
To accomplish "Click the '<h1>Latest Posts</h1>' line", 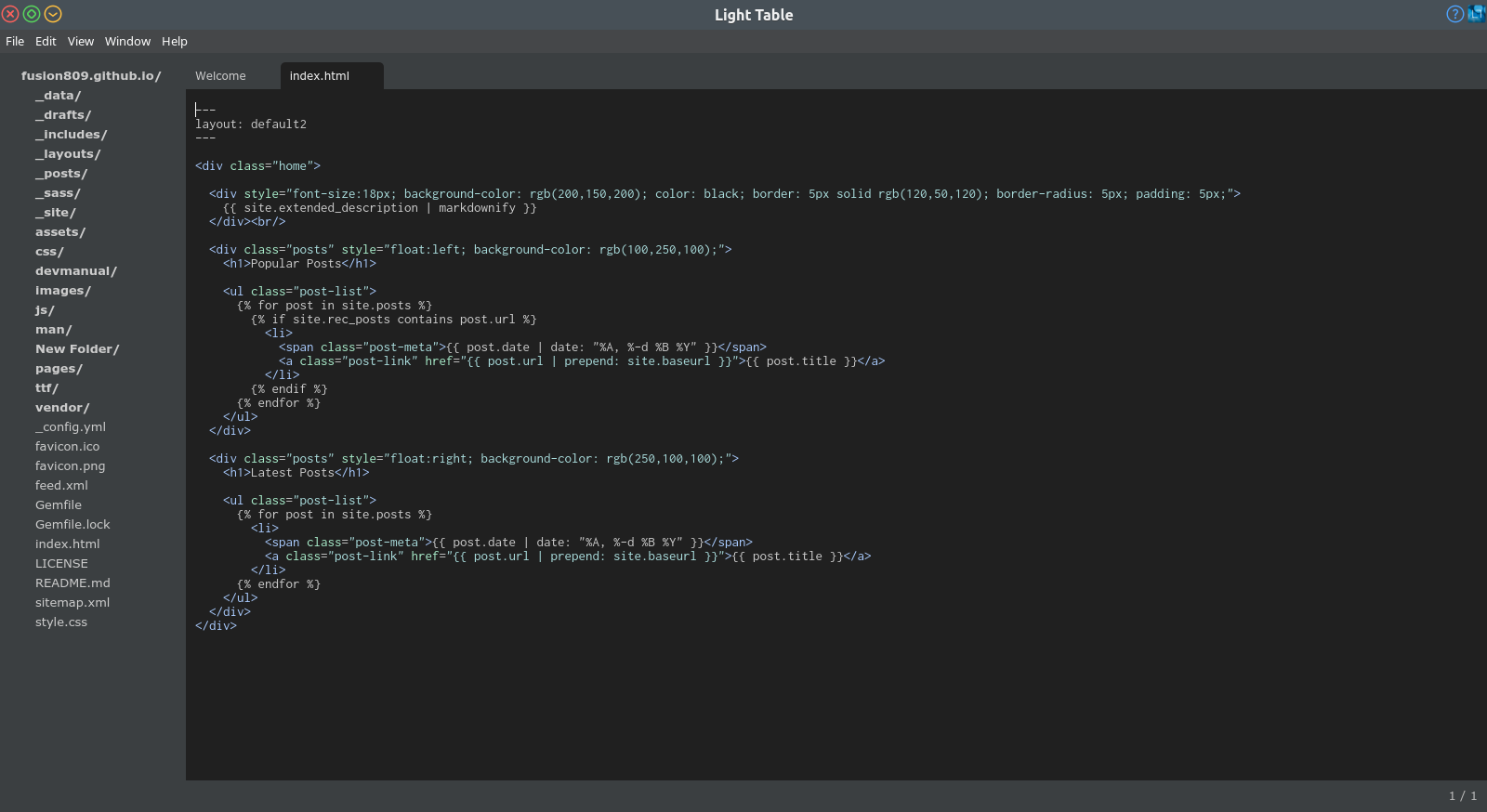I will (x=296, y=473).
